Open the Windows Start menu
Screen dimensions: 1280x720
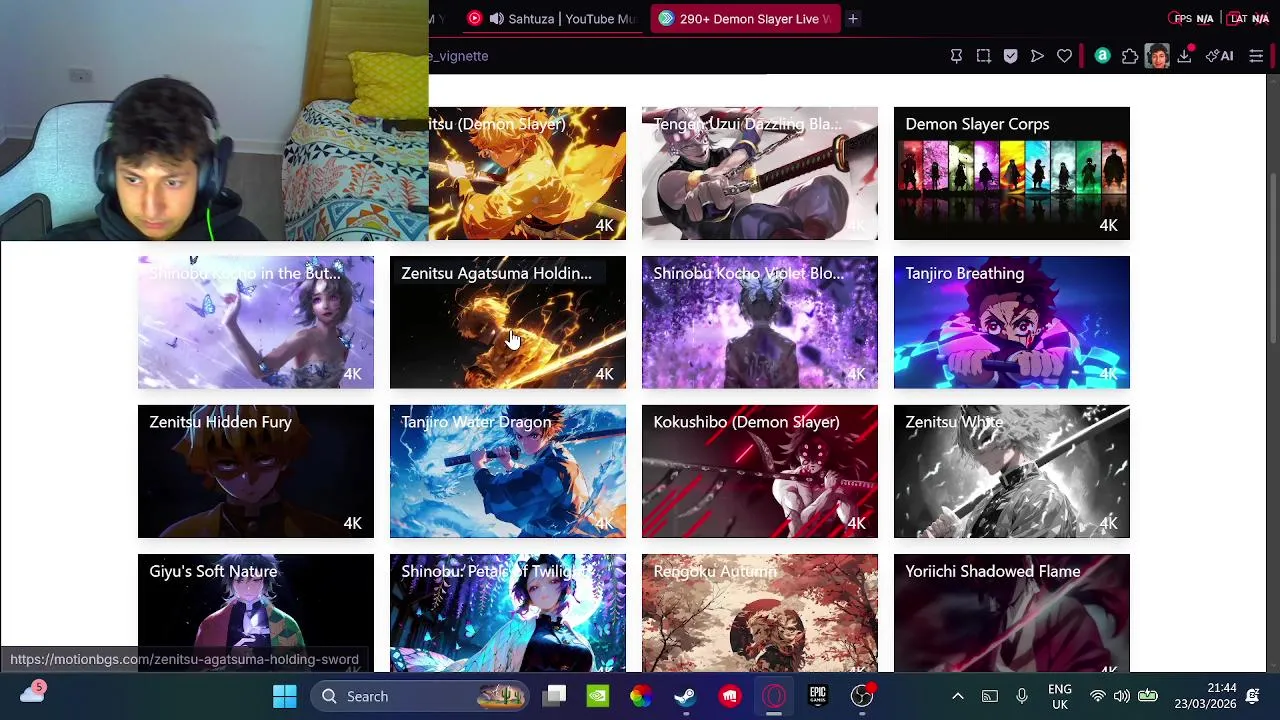click(x=285, y=696)
